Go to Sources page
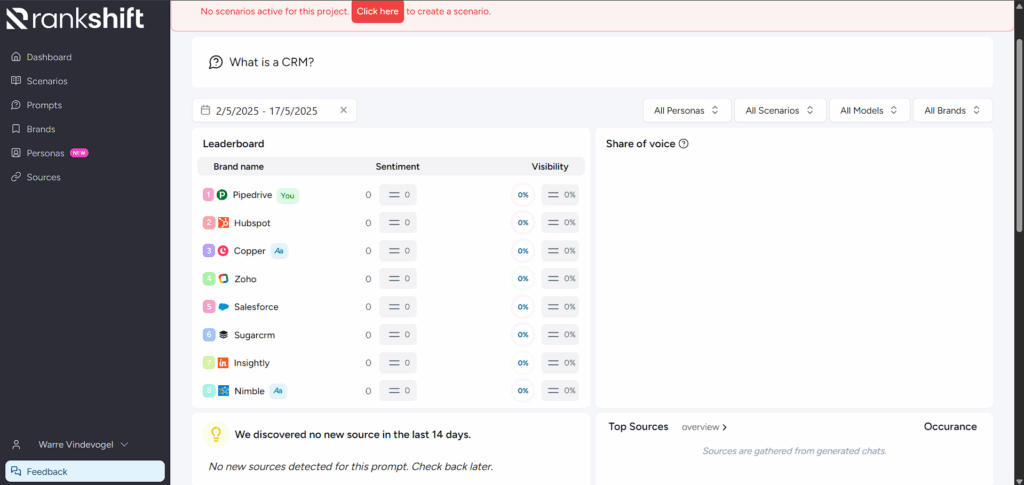This screenshot has width=1024, height=485. tap(44, 177)
